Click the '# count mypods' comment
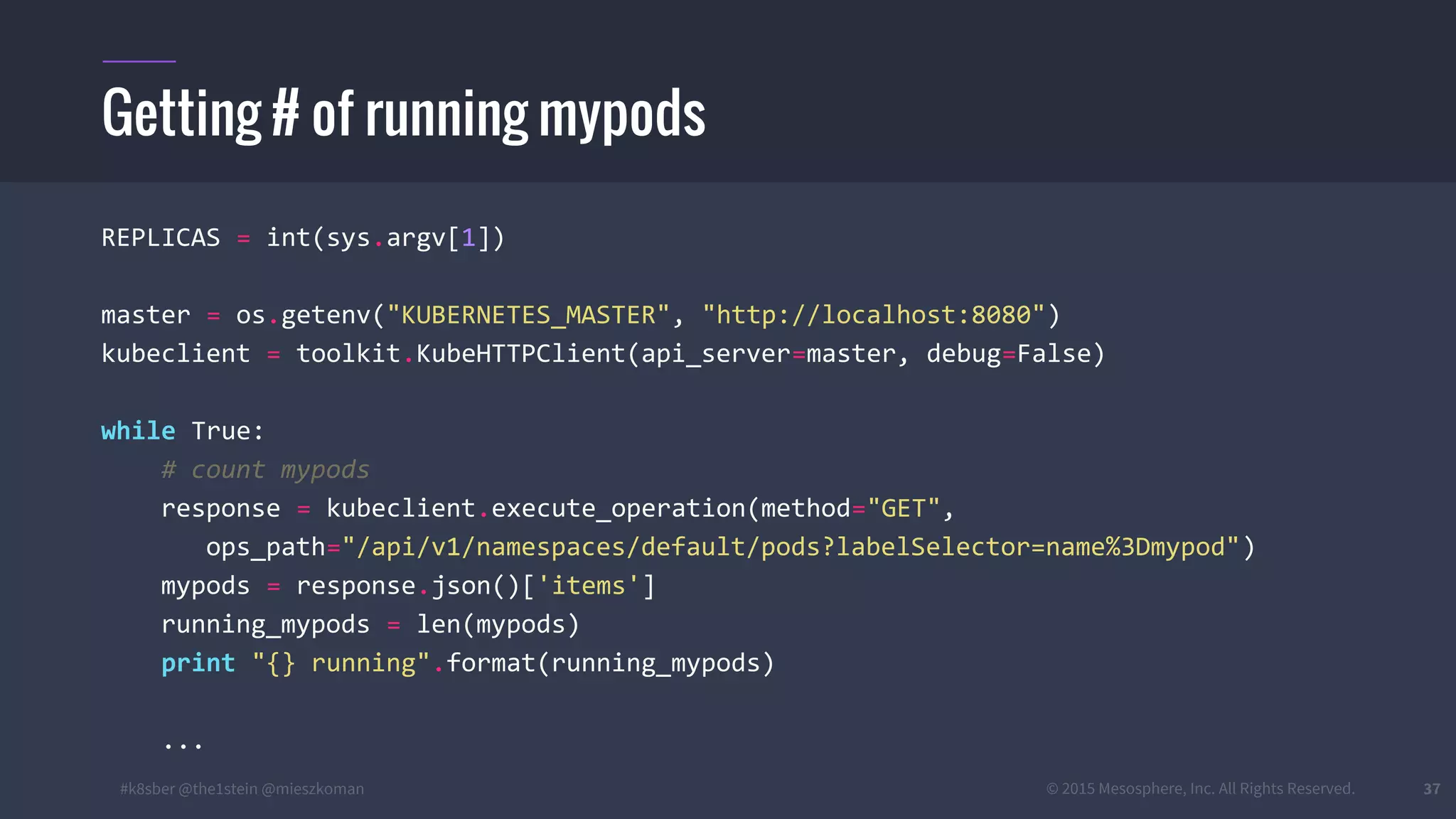 pos(265,469)
